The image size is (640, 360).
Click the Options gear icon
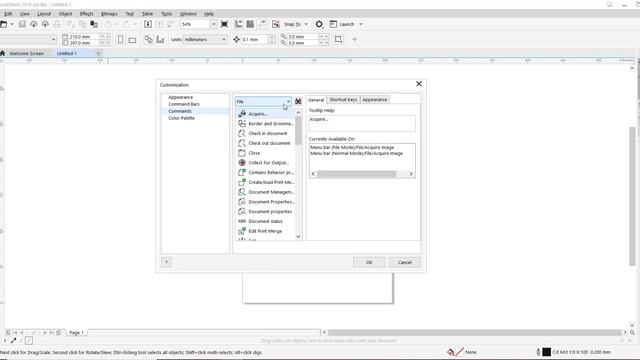click(x=319, y=24)
